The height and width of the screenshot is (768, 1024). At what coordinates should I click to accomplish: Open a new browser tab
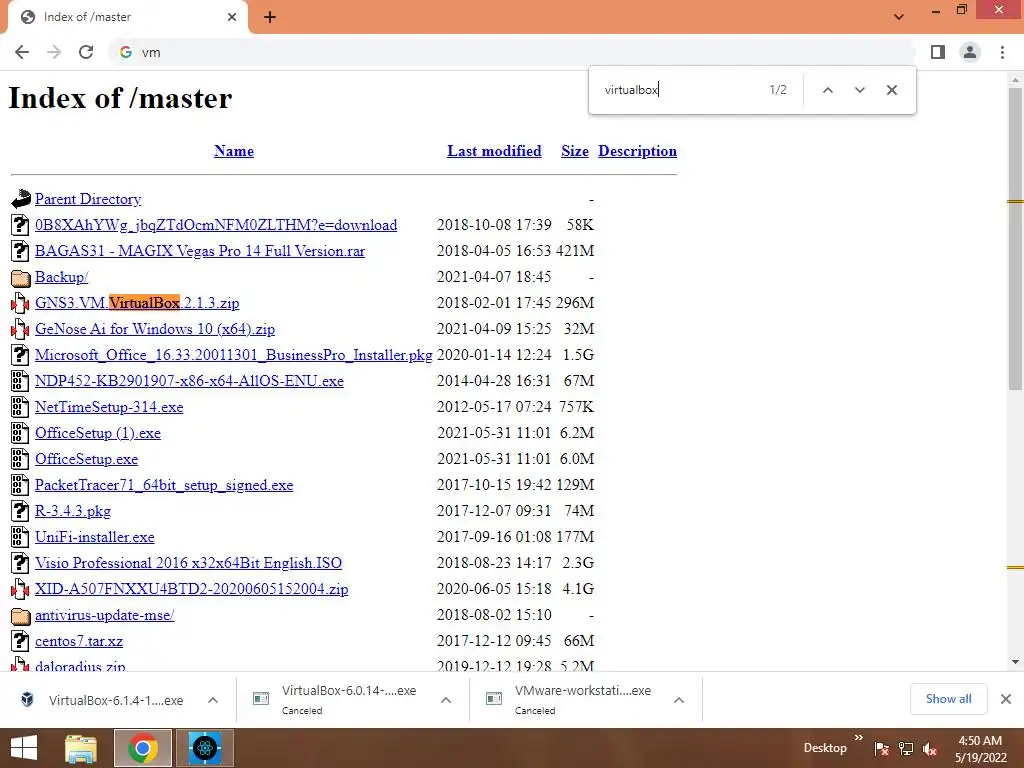click(270, 17)
